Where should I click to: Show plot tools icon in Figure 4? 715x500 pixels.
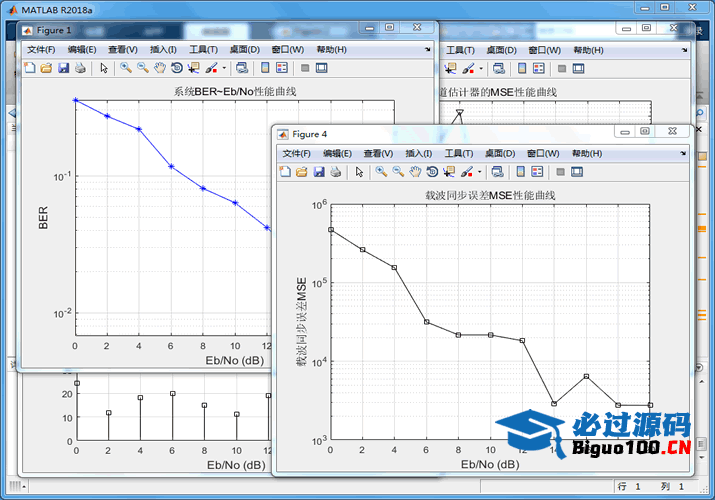point(577,172)
